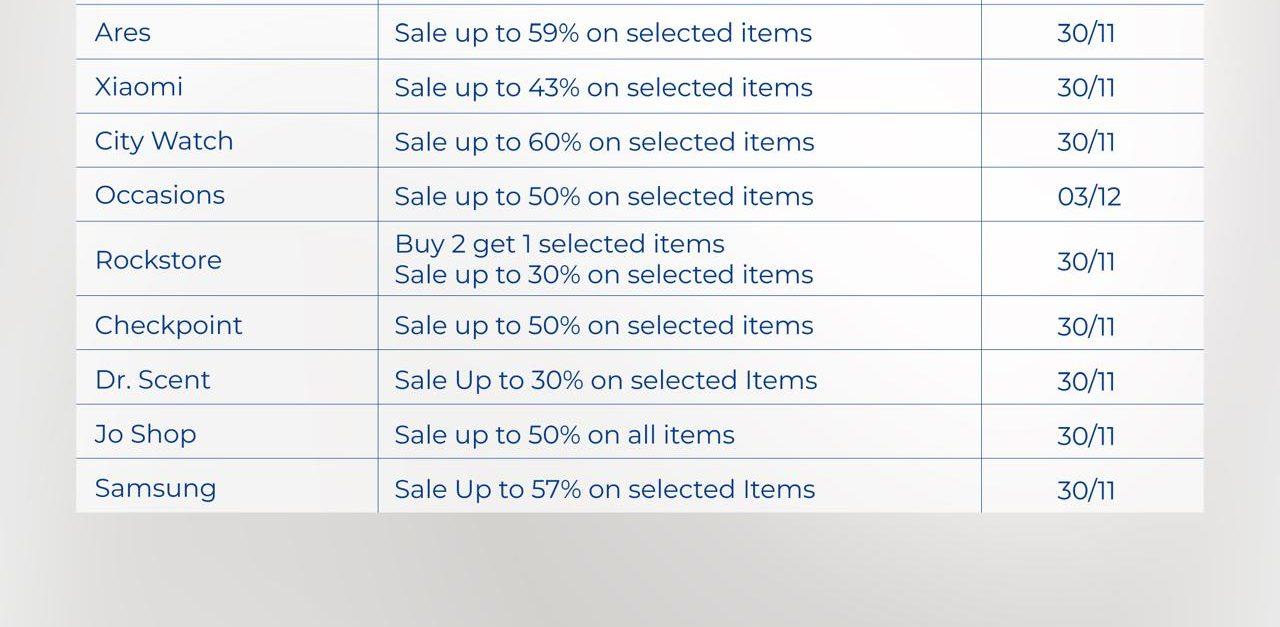Select the 43% sale offer for Xiaomi
This screenshot has width=1280, height=627.
pos(603,88)
